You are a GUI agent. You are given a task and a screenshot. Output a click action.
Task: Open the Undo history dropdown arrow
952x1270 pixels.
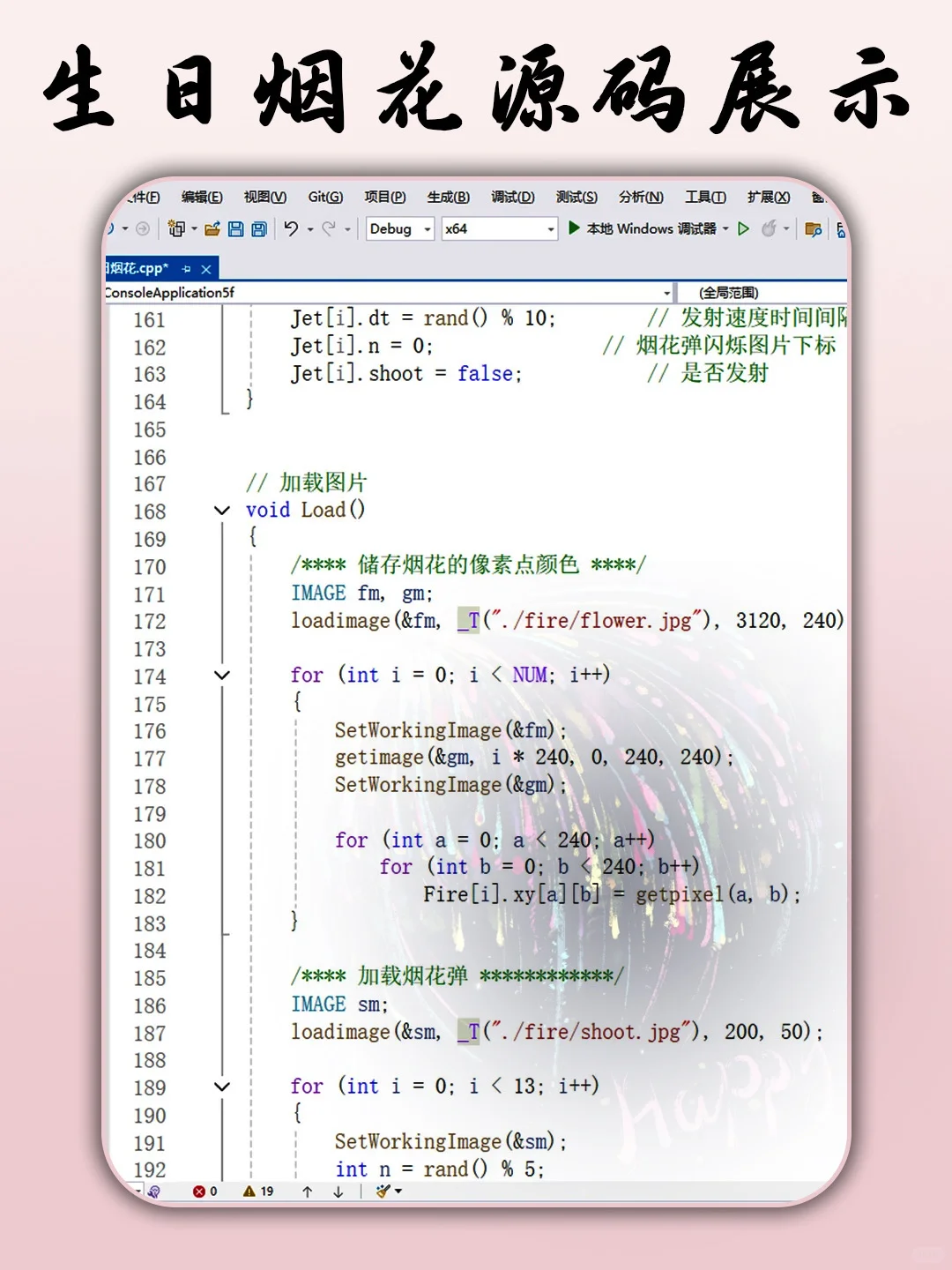pyautogui.click(x=310, y=229)
